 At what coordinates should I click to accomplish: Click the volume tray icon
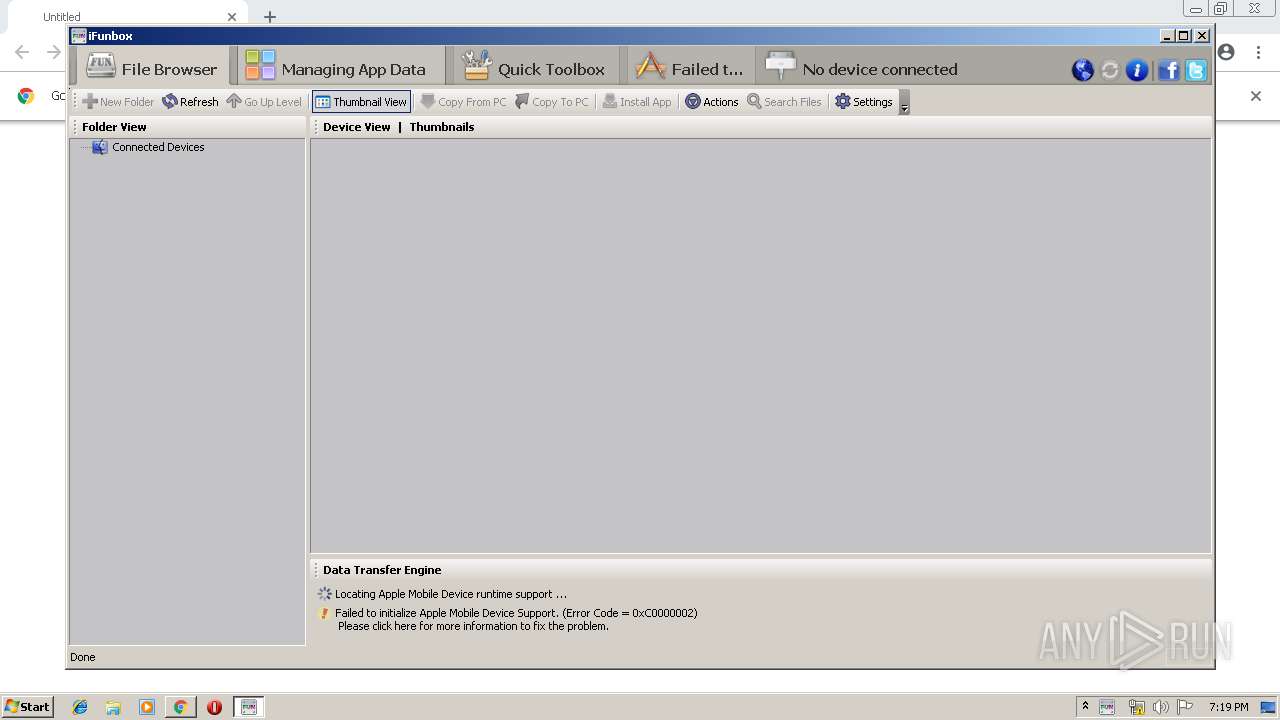(1160, 707)
